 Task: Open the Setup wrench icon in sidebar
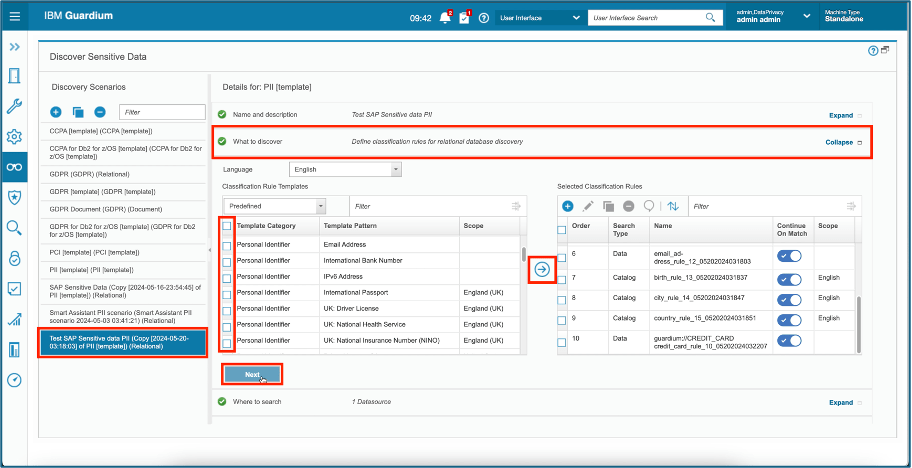(15, 106)
